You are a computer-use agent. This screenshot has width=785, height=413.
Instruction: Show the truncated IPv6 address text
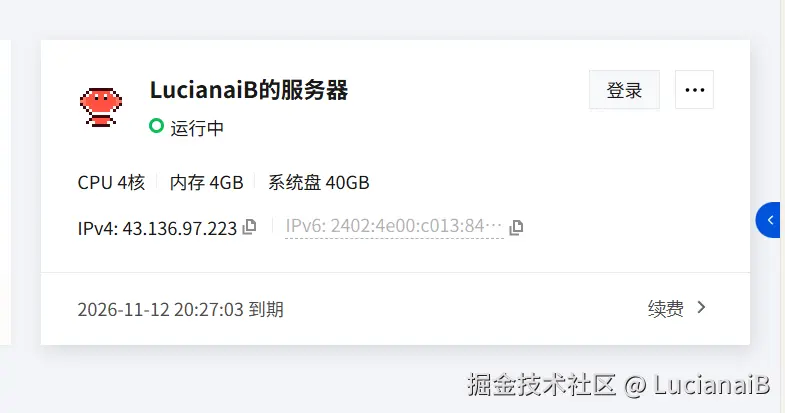pyautogui.click(x=394, y=226)
